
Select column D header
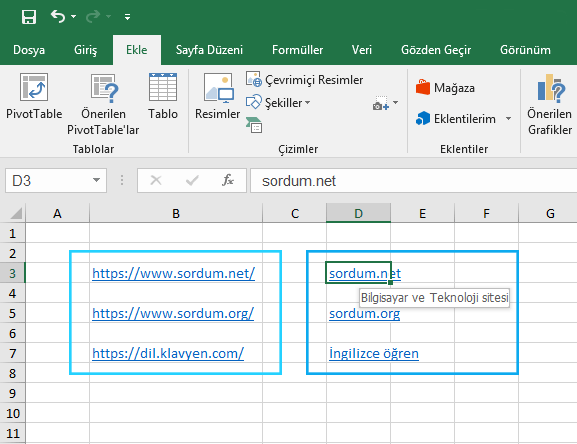[x=358, y=213]
